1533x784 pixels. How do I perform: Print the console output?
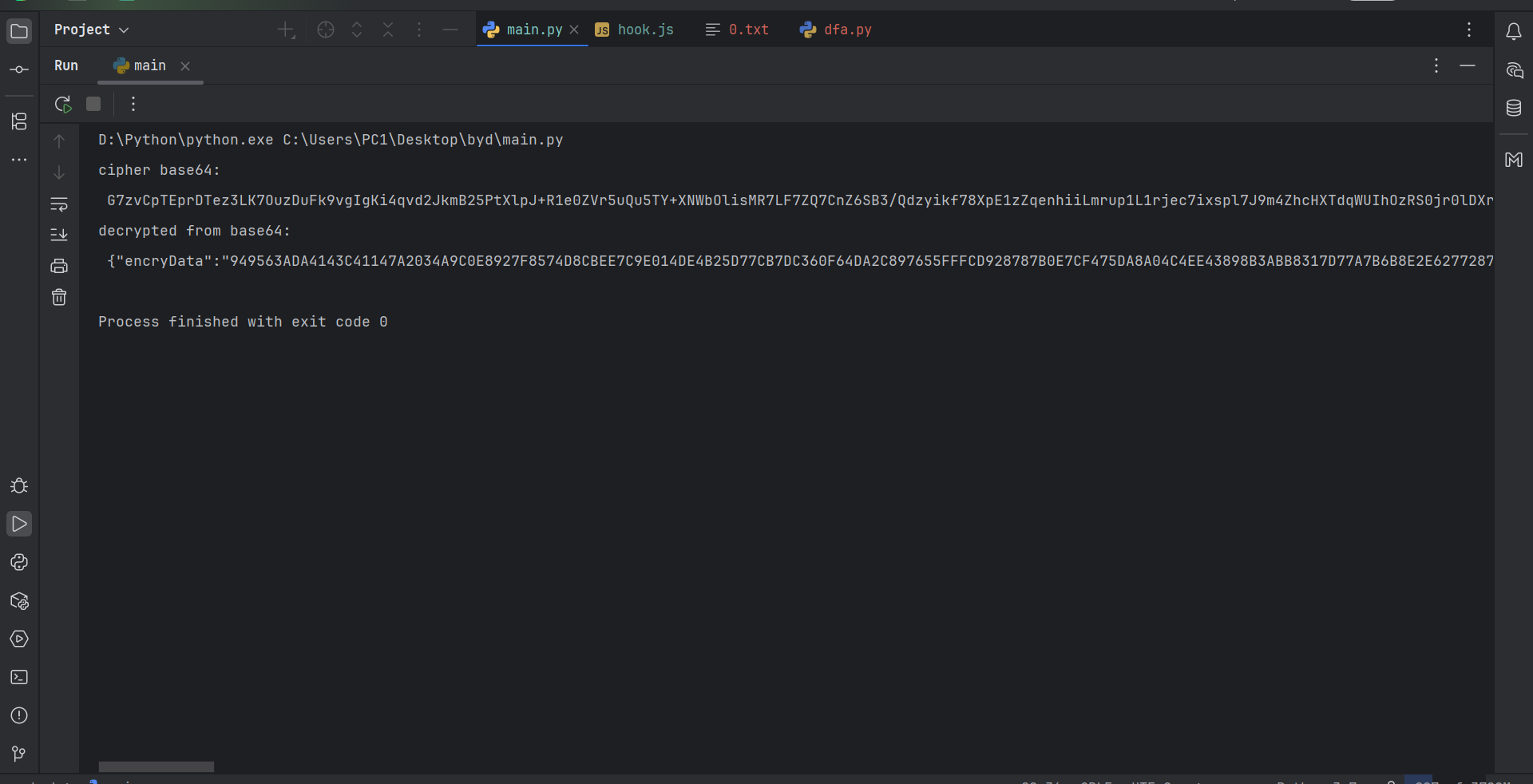[59, 266]
